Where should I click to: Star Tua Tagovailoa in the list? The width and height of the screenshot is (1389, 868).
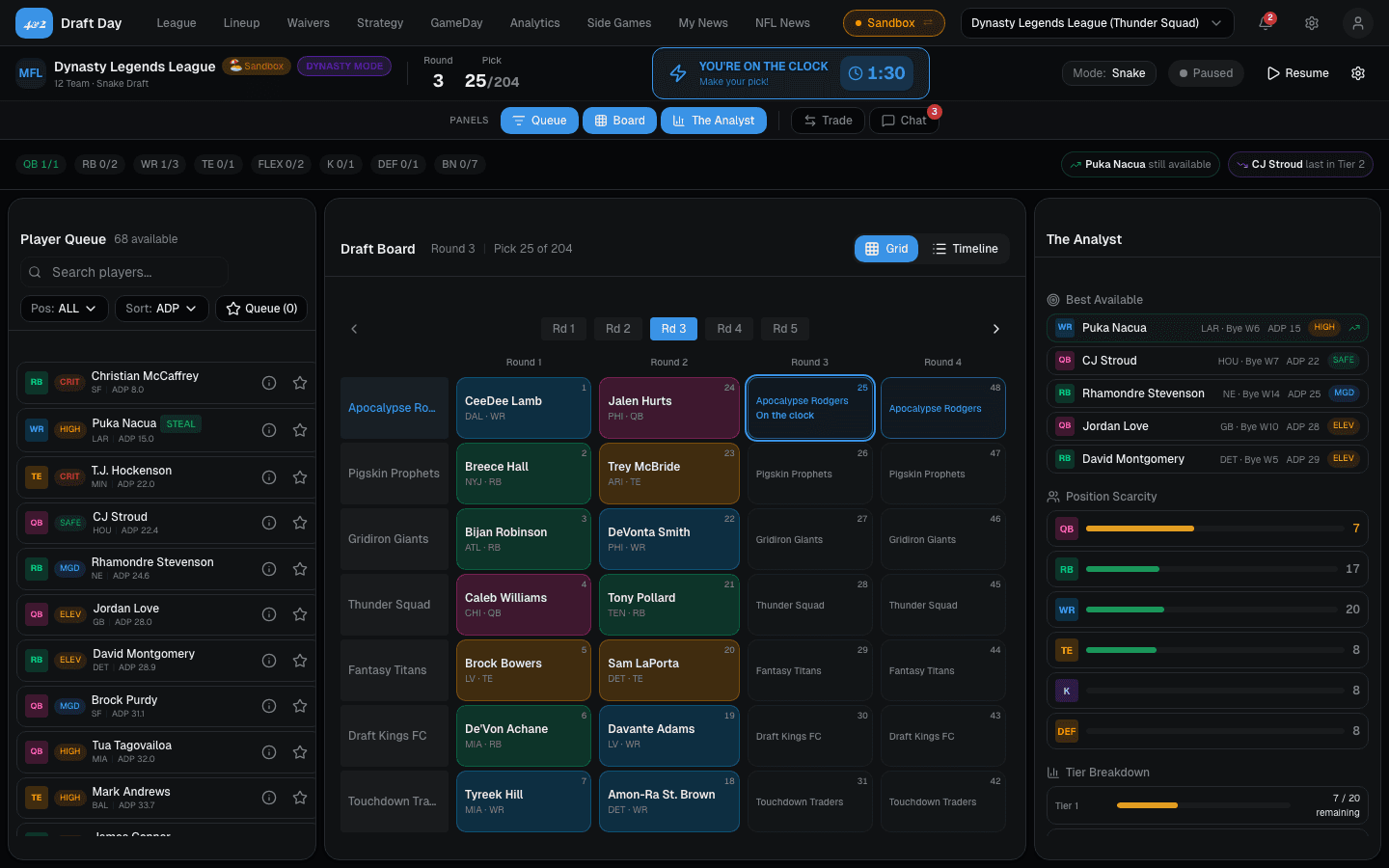pyautogui.click(x=300, y=752)
